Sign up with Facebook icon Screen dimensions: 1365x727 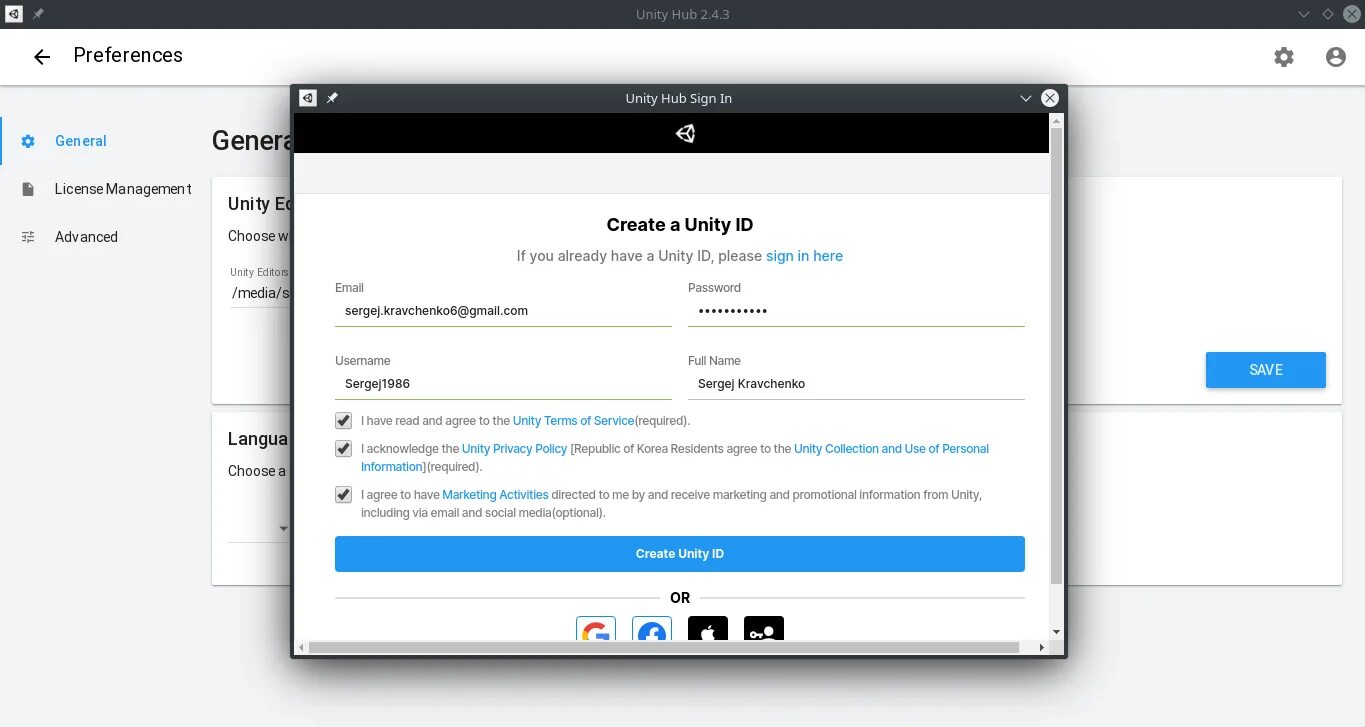[652, 629]
